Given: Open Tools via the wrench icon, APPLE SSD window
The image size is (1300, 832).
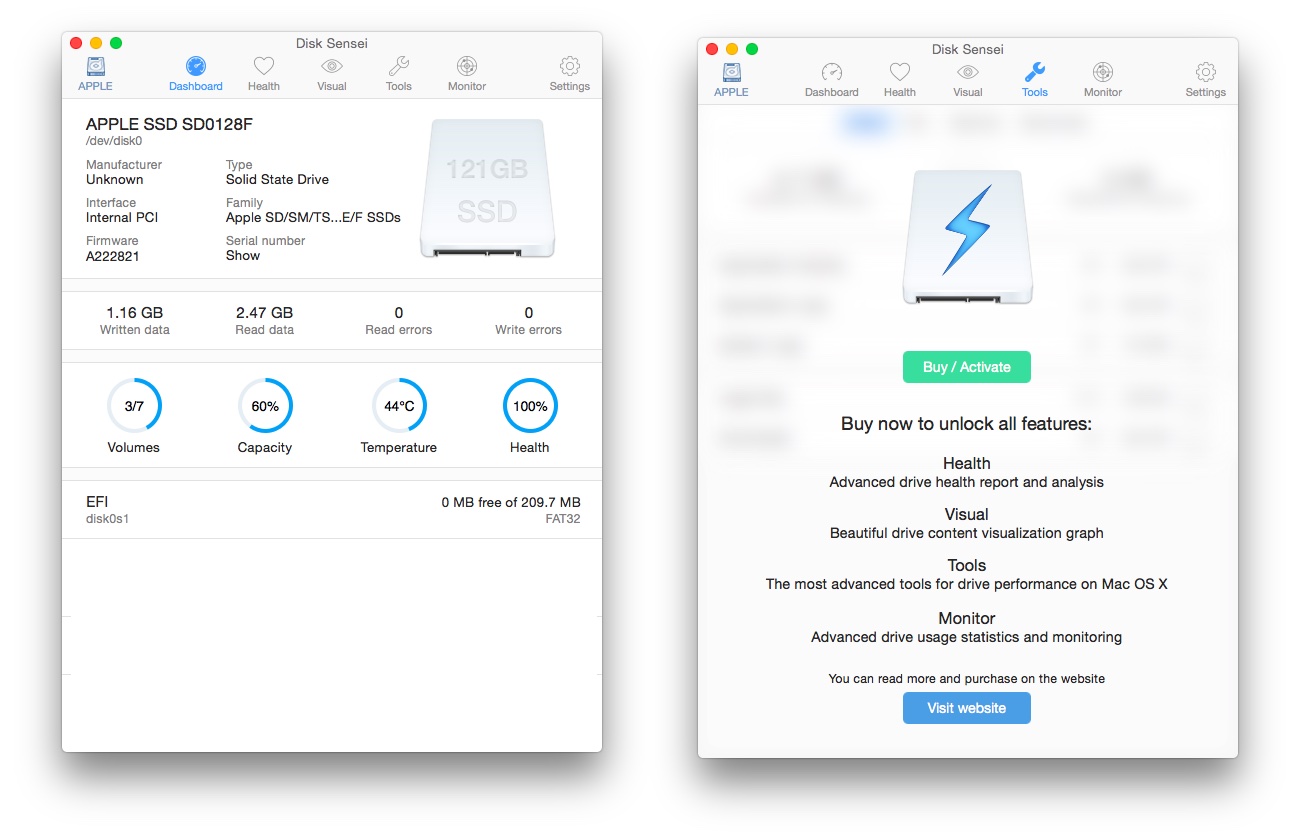Looking at the screenshot, I should tap(399, 67).
